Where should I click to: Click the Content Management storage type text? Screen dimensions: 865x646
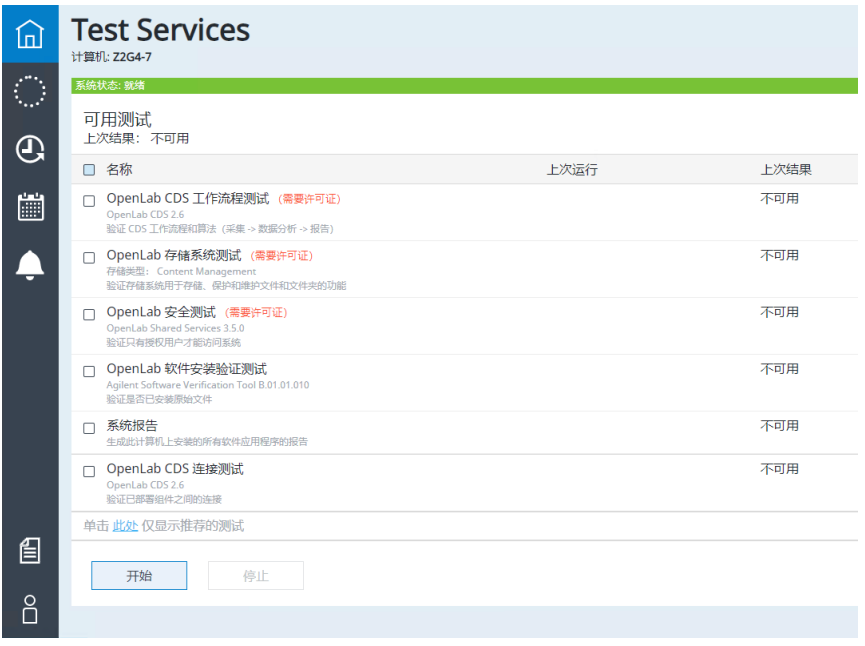pos(206,271)
